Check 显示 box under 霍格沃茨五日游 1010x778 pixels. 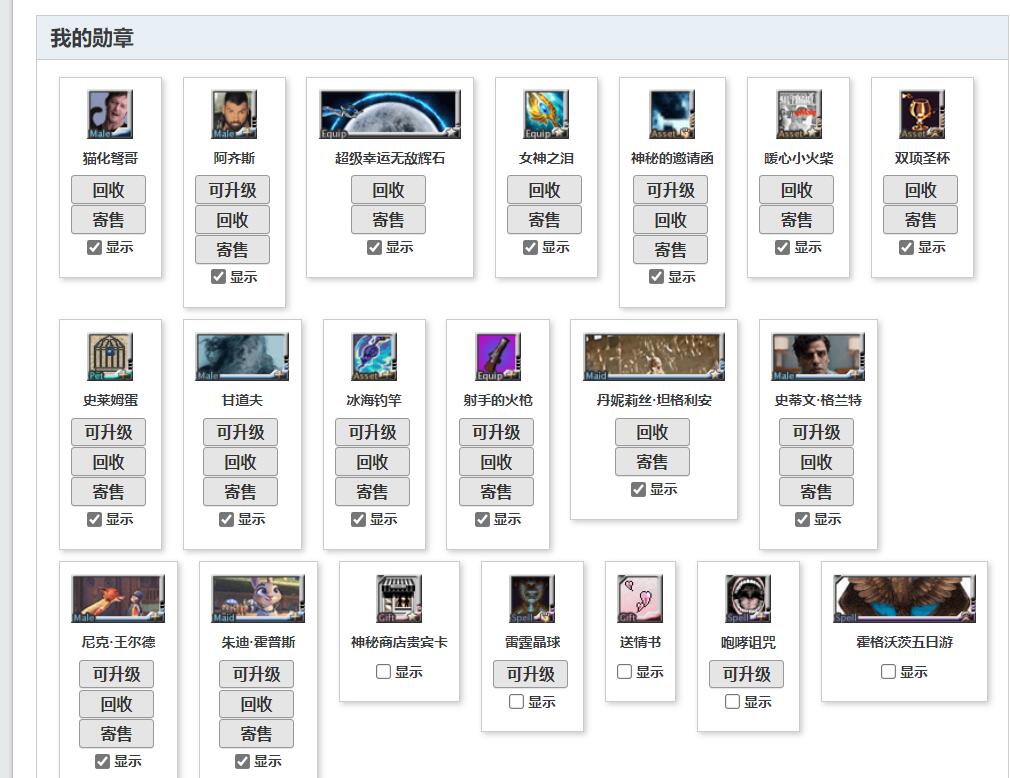(888, 672)
